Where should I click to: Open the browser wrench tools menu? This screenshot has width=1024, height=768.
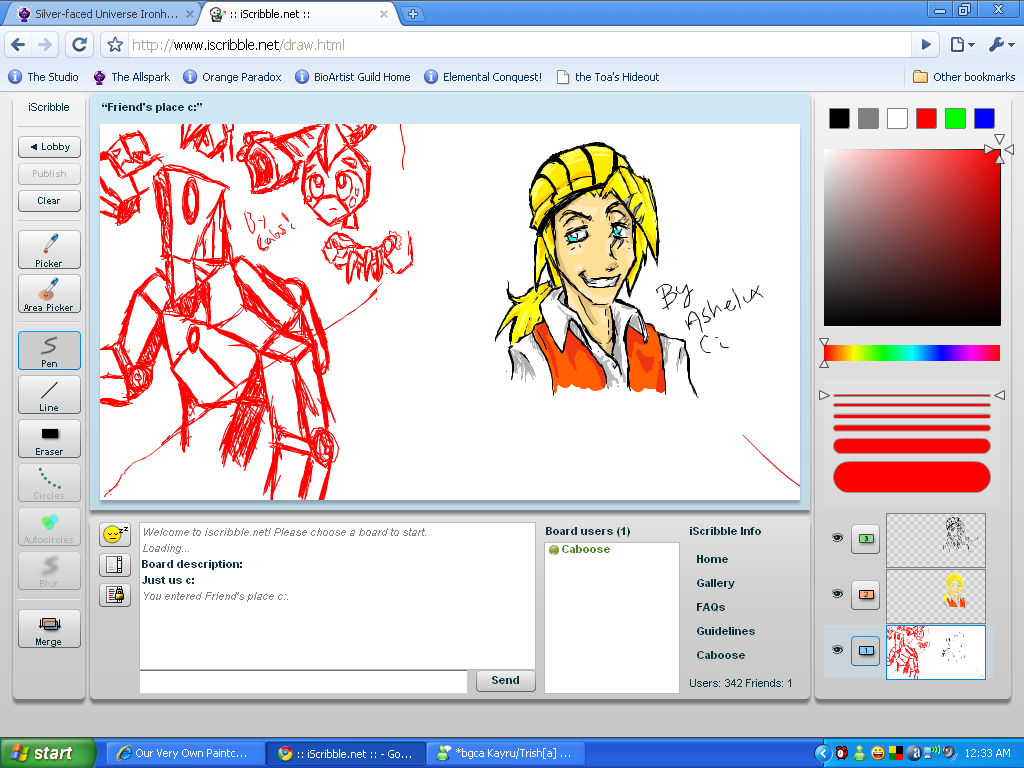(x=999, y=44)
